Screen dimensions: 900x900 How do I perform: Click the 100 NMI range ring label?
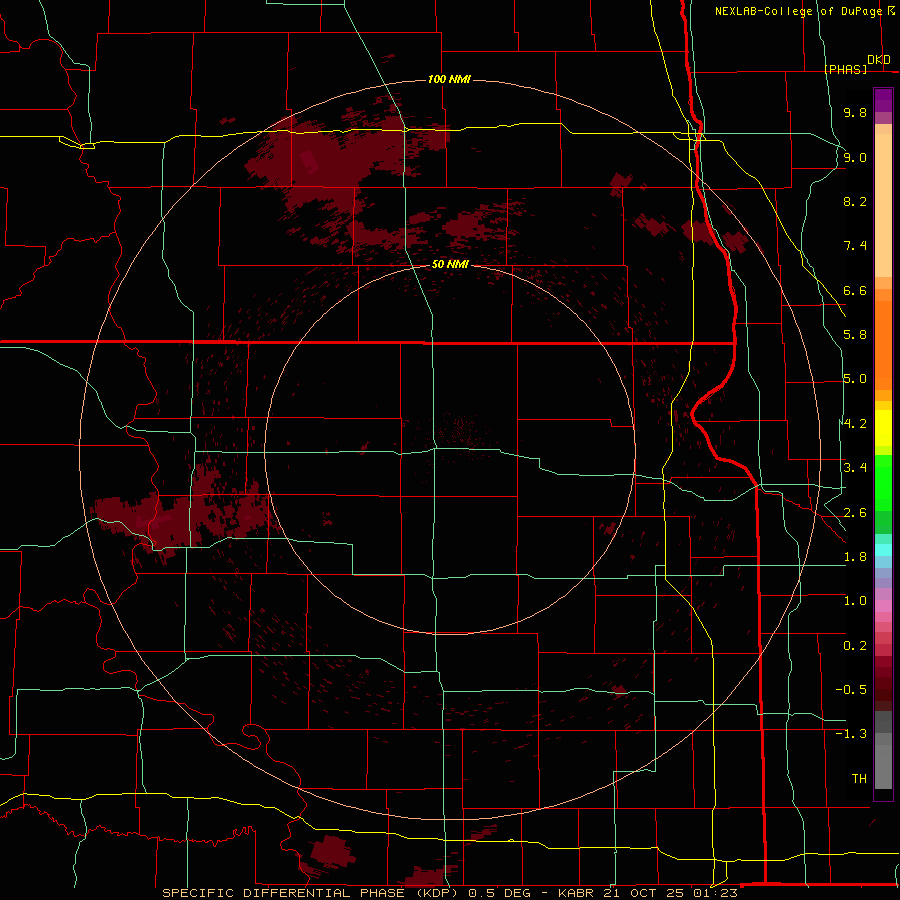pos(449,79)
